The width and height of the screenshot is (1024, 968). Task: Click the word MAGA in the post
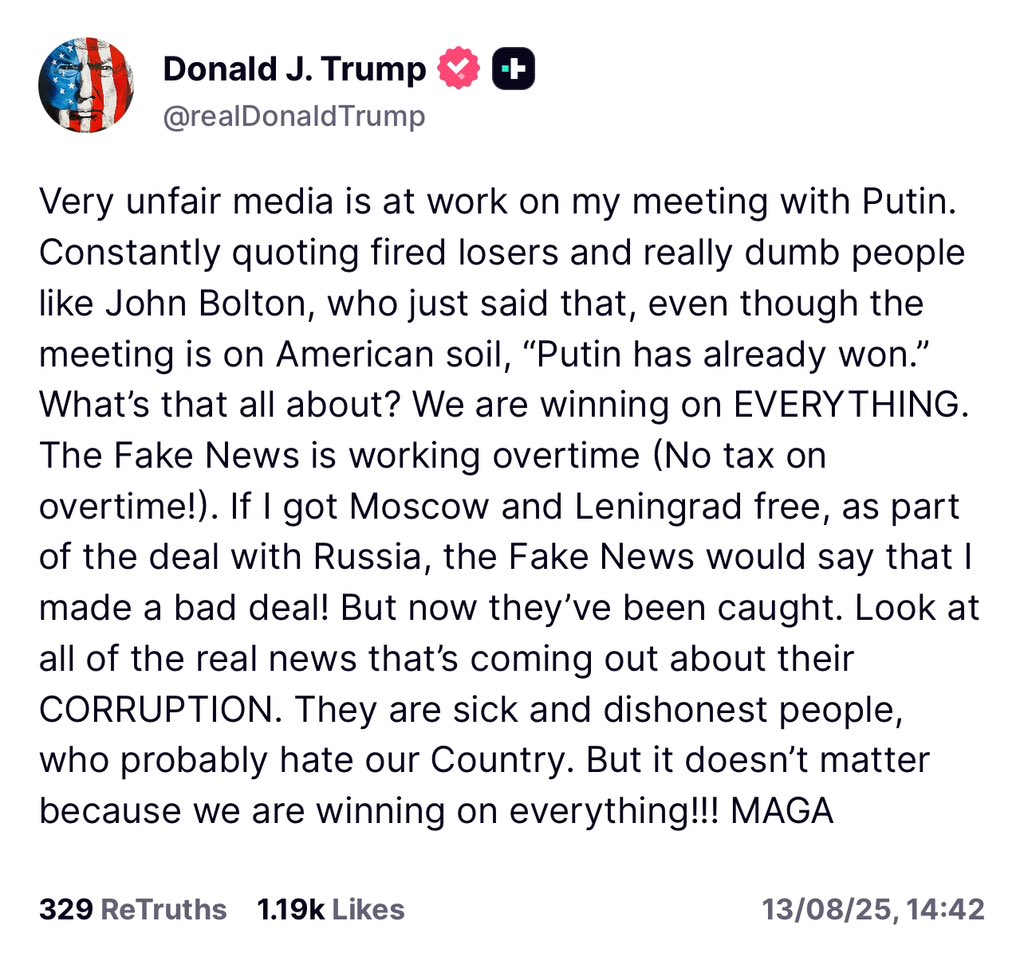[x=783, y=811]
